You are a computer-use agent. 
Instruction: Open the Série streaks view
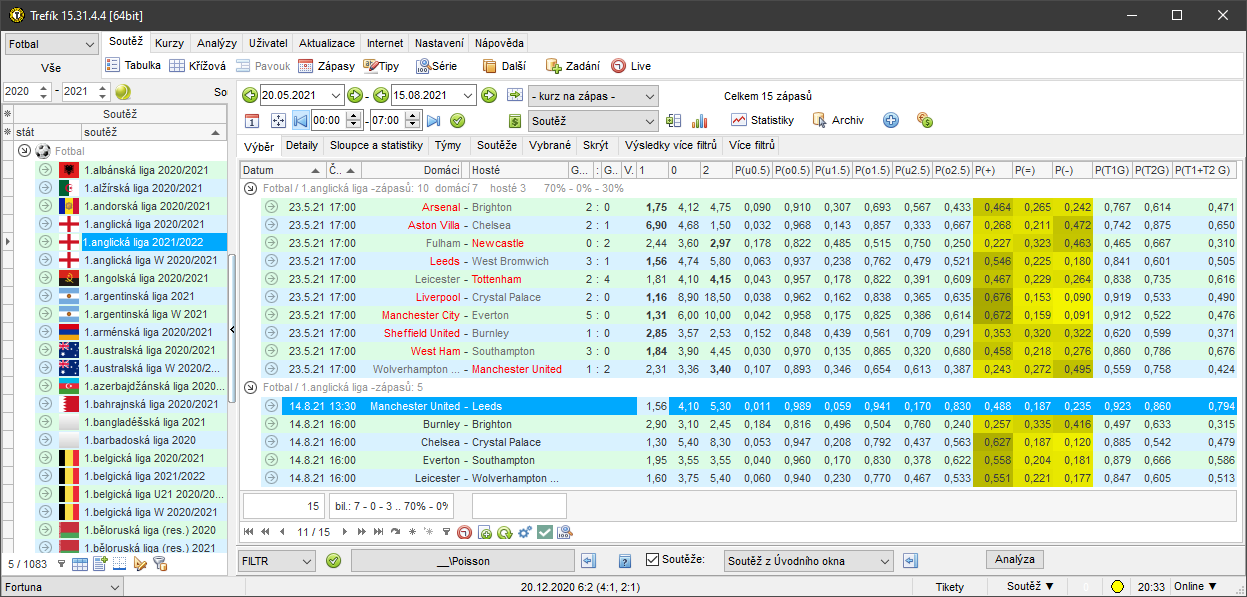[x=437, y=66]
